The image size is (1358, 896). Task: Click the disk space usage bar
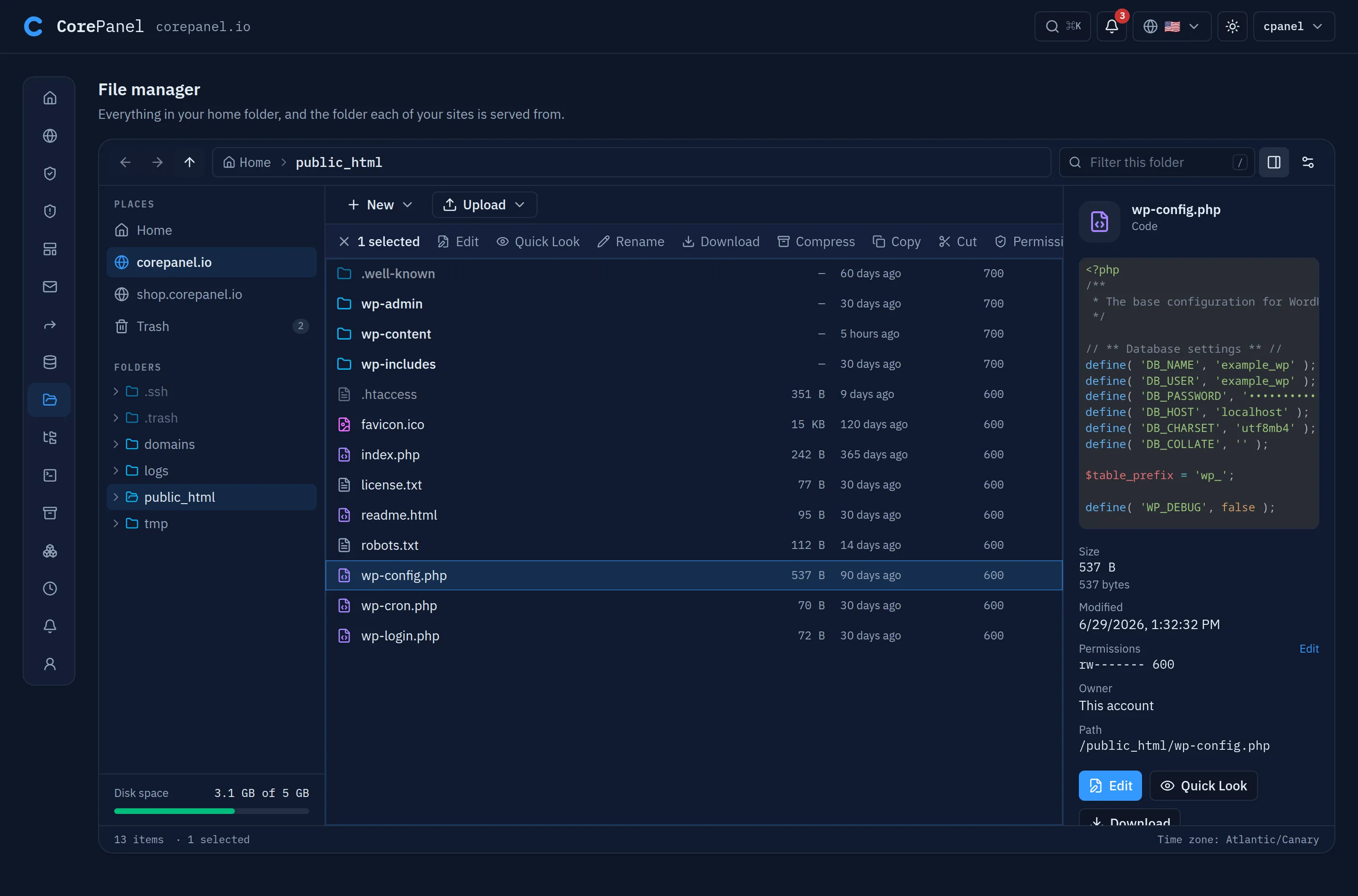[x=211, y=811]
